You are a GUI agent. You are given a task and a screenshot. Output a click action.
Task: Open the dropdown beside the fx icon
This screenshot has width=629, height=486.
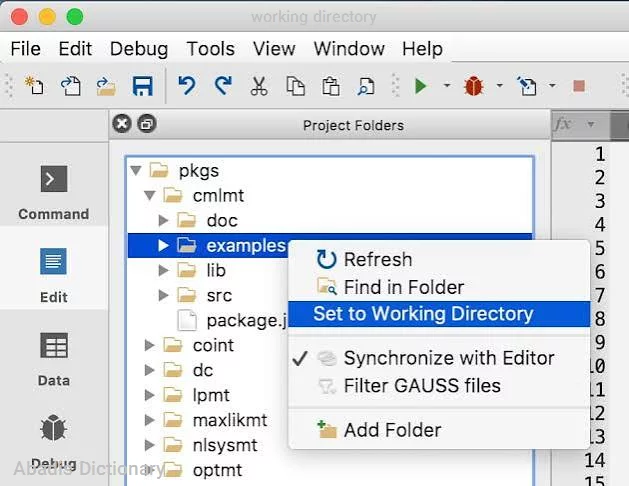pos(590,124)
